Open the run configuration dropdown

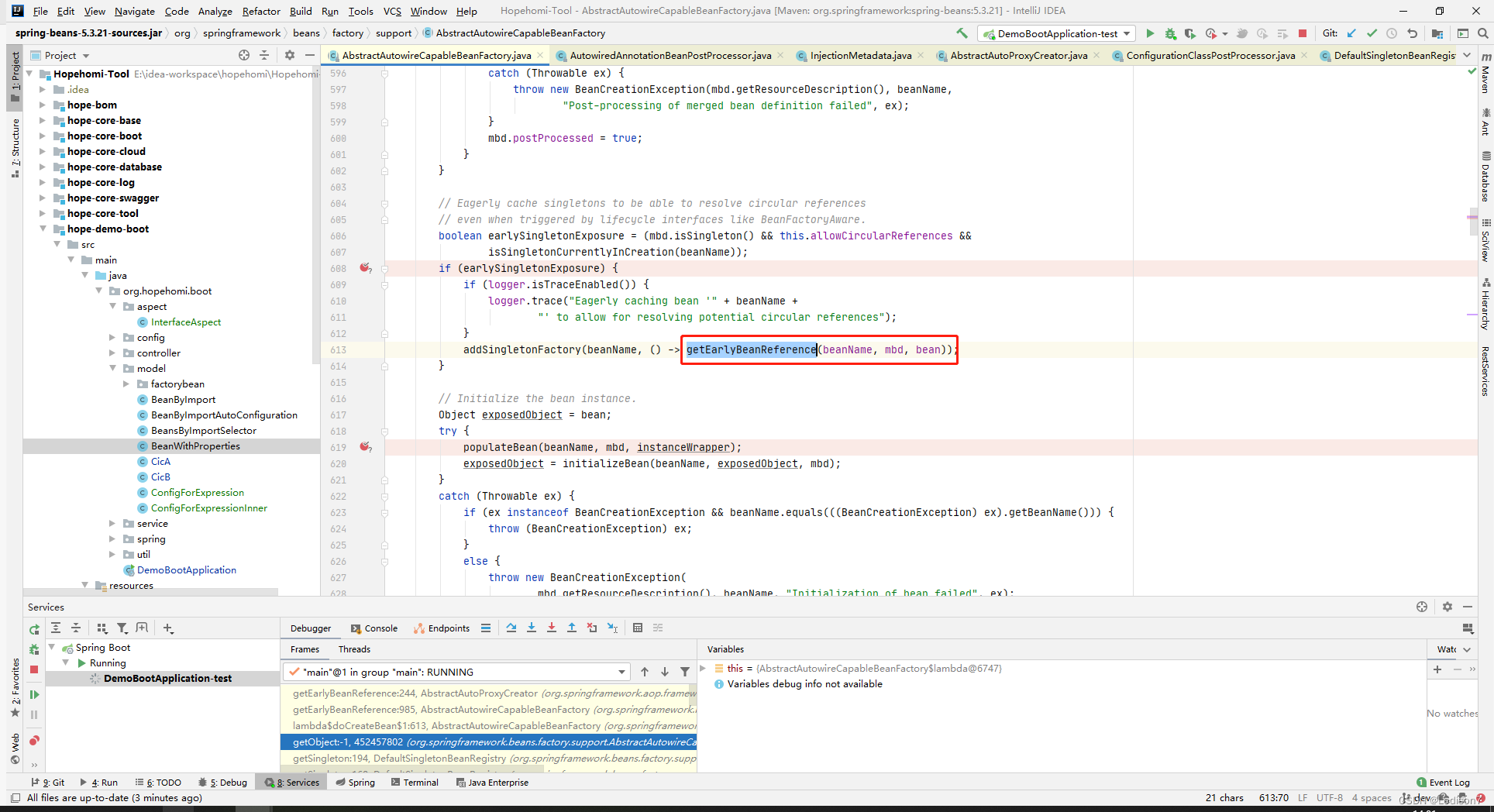coord(1058,33)
